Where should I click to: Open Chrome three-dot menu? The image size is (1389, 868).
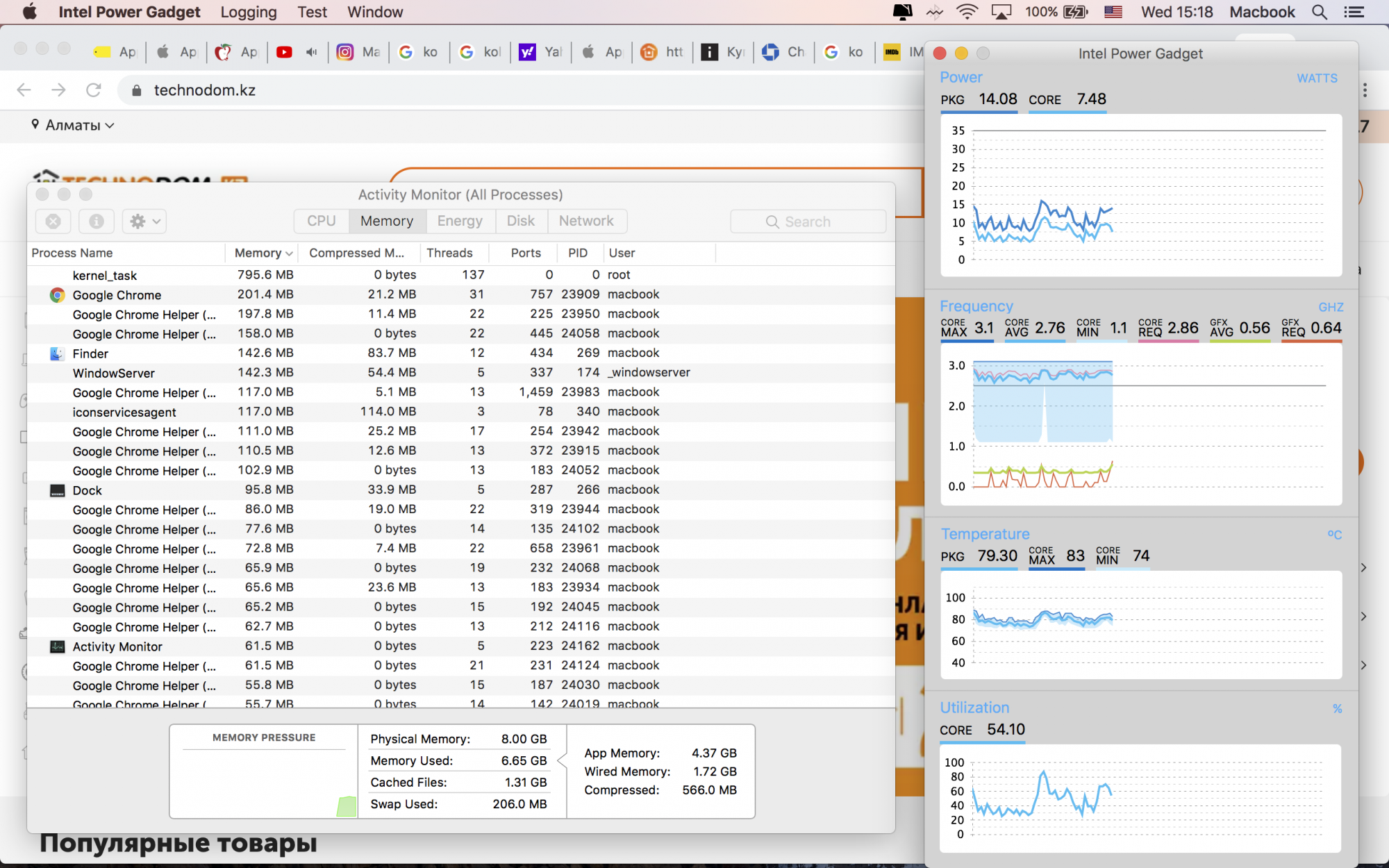(1365, 90)
